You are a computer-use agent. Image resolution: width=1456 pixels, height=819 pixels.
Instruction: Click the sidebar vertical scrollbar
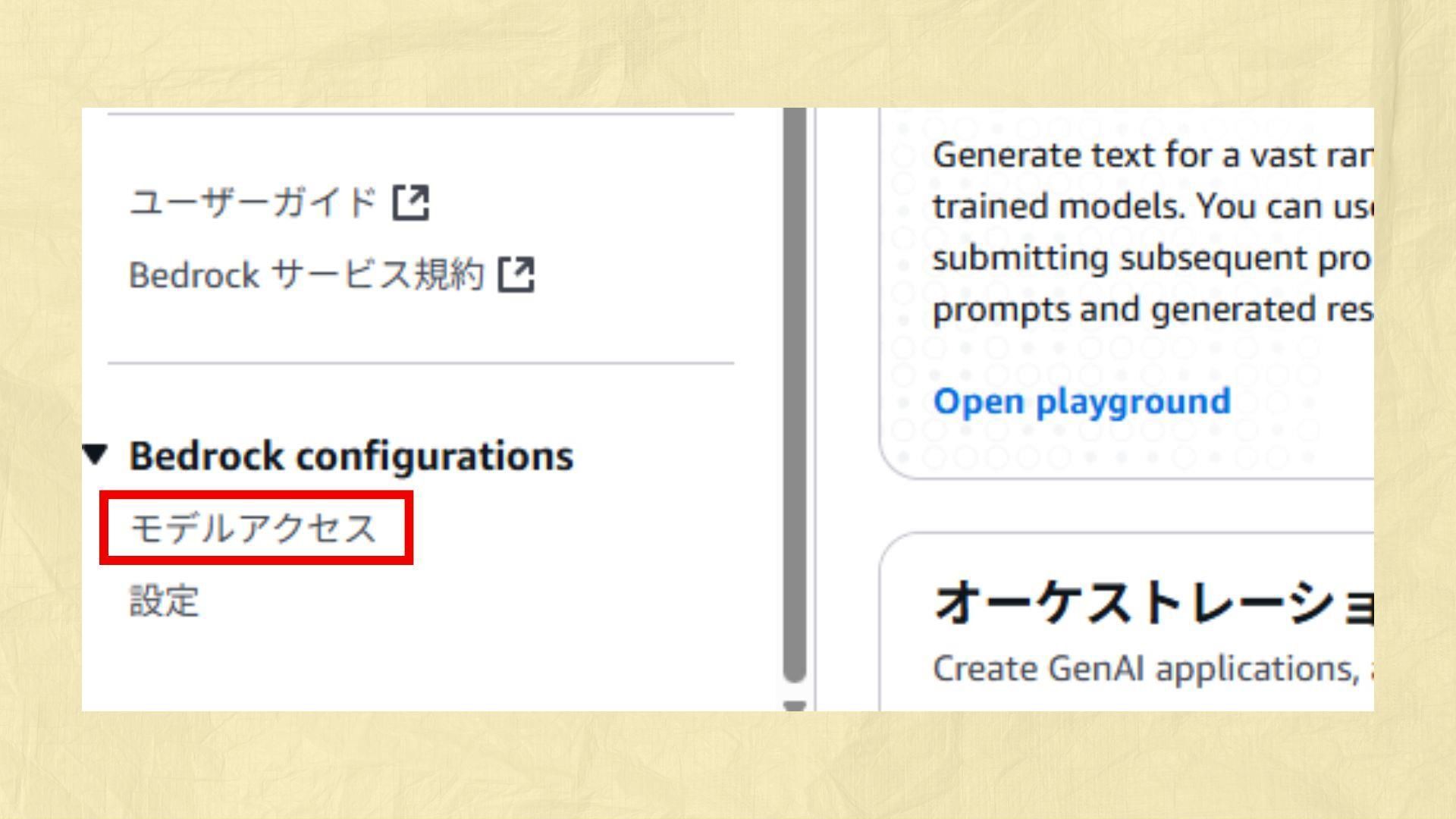(794, 394)
